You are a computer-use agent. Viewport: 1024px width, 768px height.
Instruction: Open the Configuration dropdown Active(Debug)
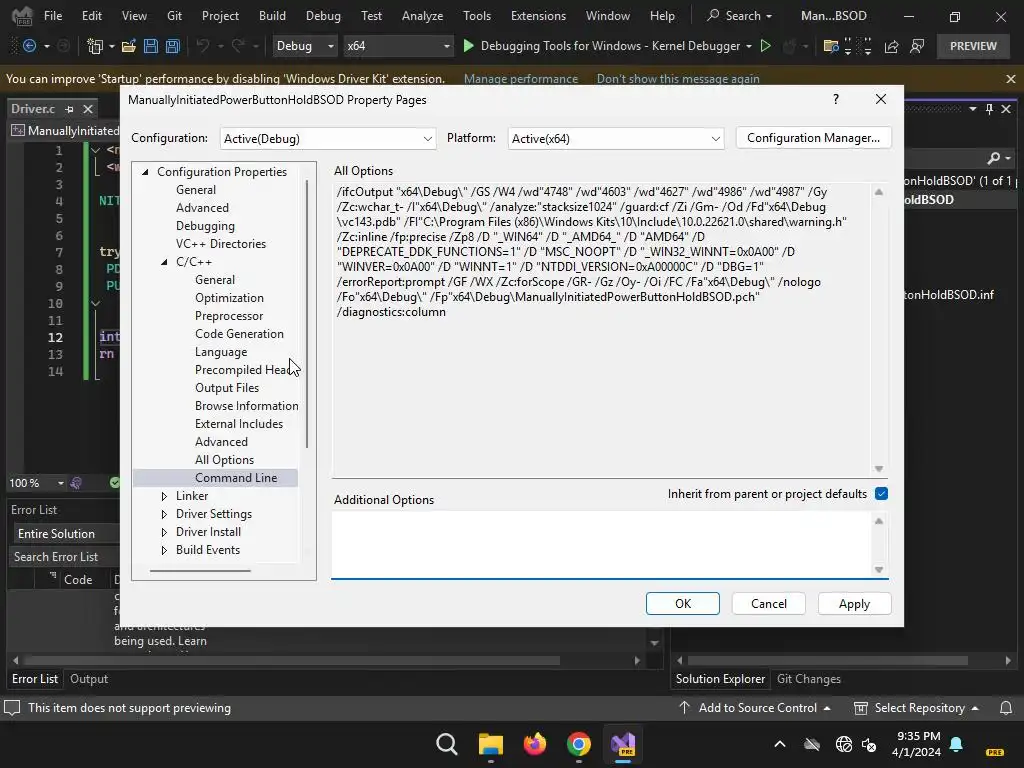328,138
